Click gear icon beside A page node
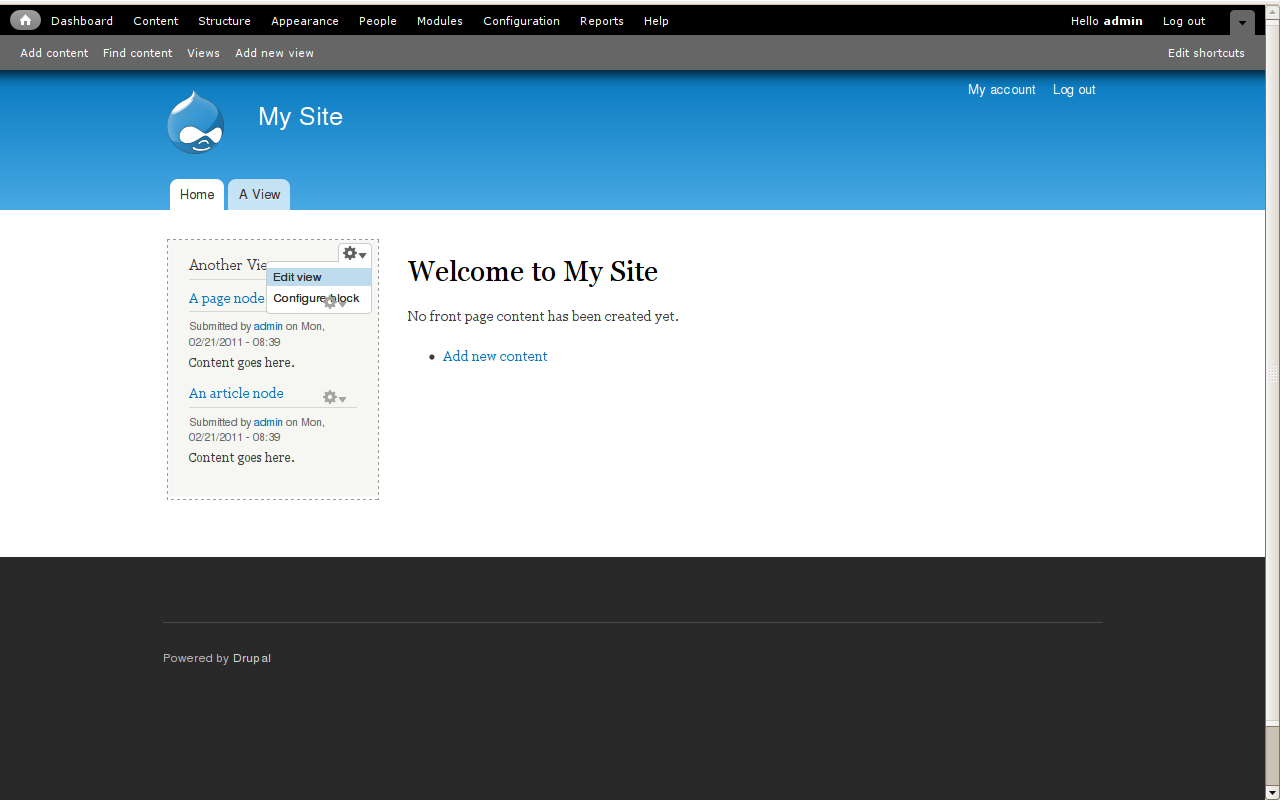 pos(335,302)
